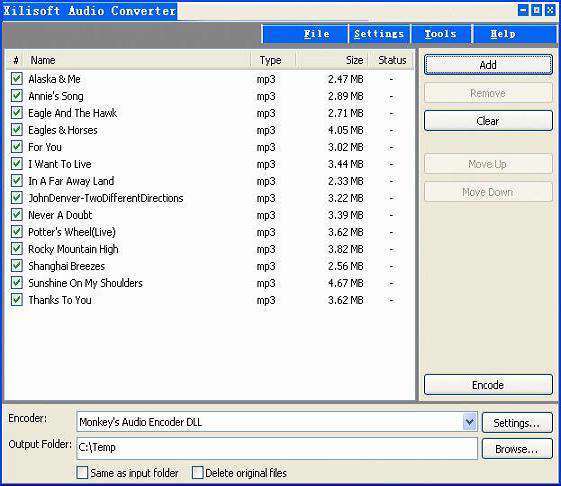Select Sunshine On My Shoulders name
This screenshot has height=486, width=561.
[86, 283]
